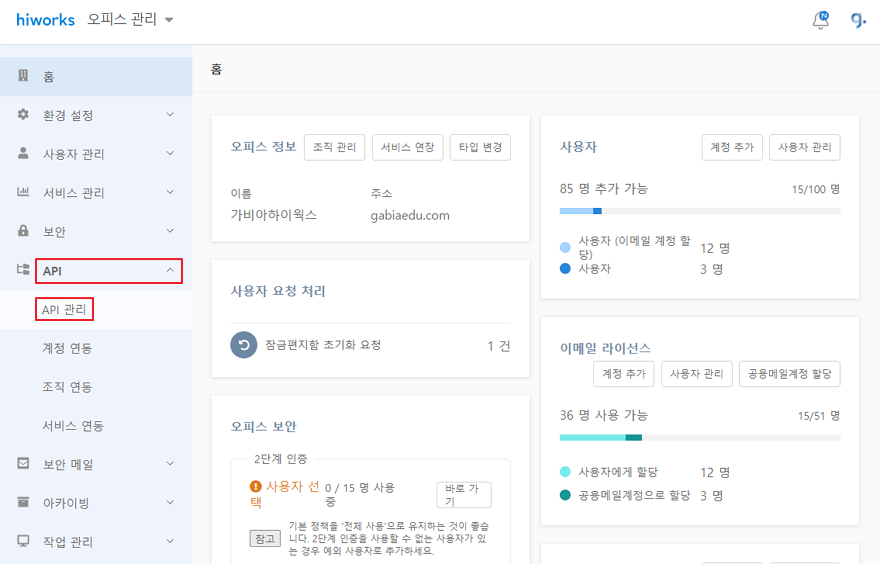Screen dimensions: 880x564
Task: Click the person icon for 사용자 관리
Action: point(23,153)
